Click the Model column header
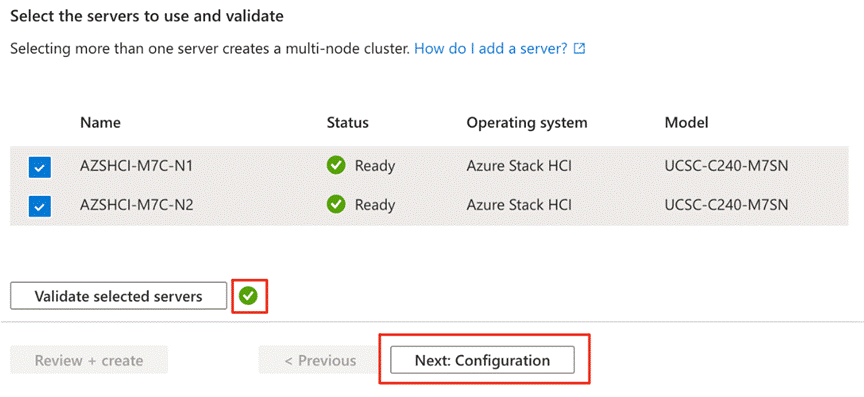864x397 pixels. click(x=687, y=122)
